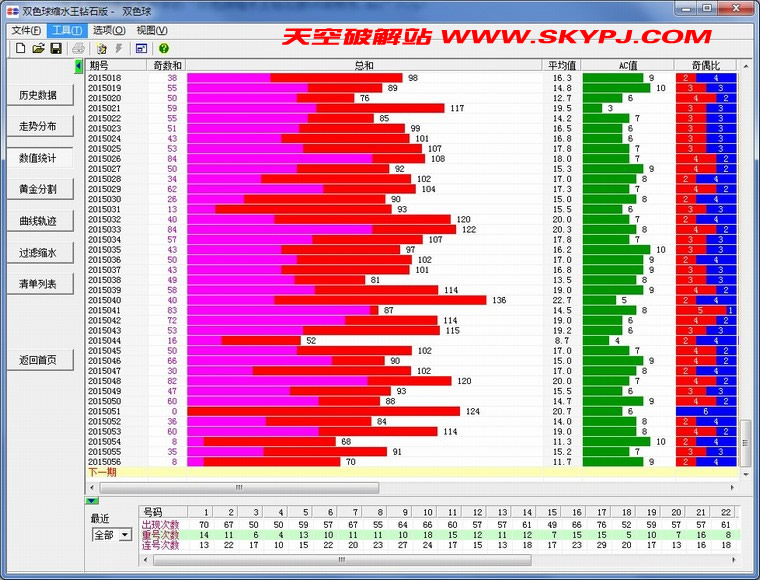
Task: Click the New file toolbar icon
Action: click(x=19, y=48)
